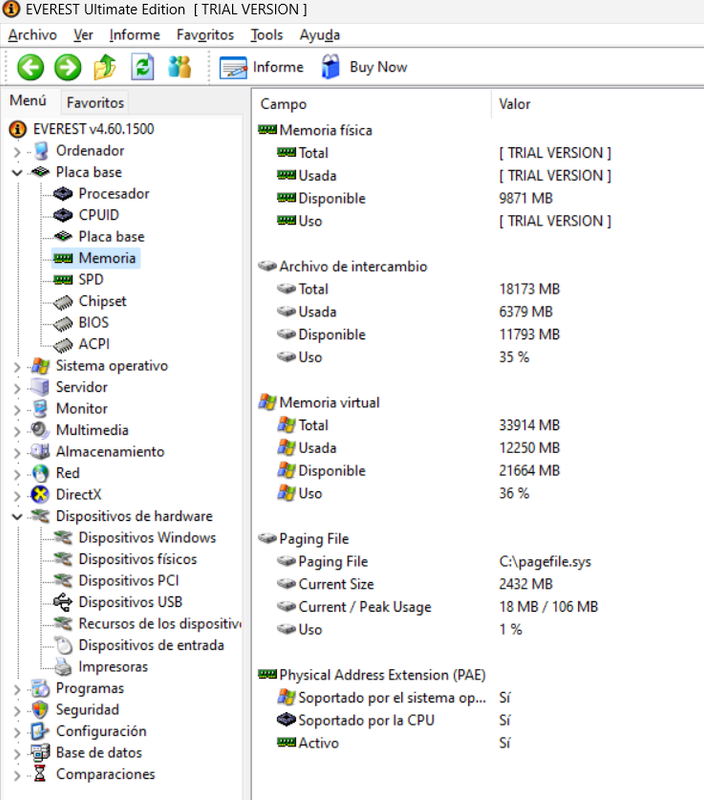Expand the Monitor tree node
The height and width of the screenshot is (800, 704).
[17, 410]
